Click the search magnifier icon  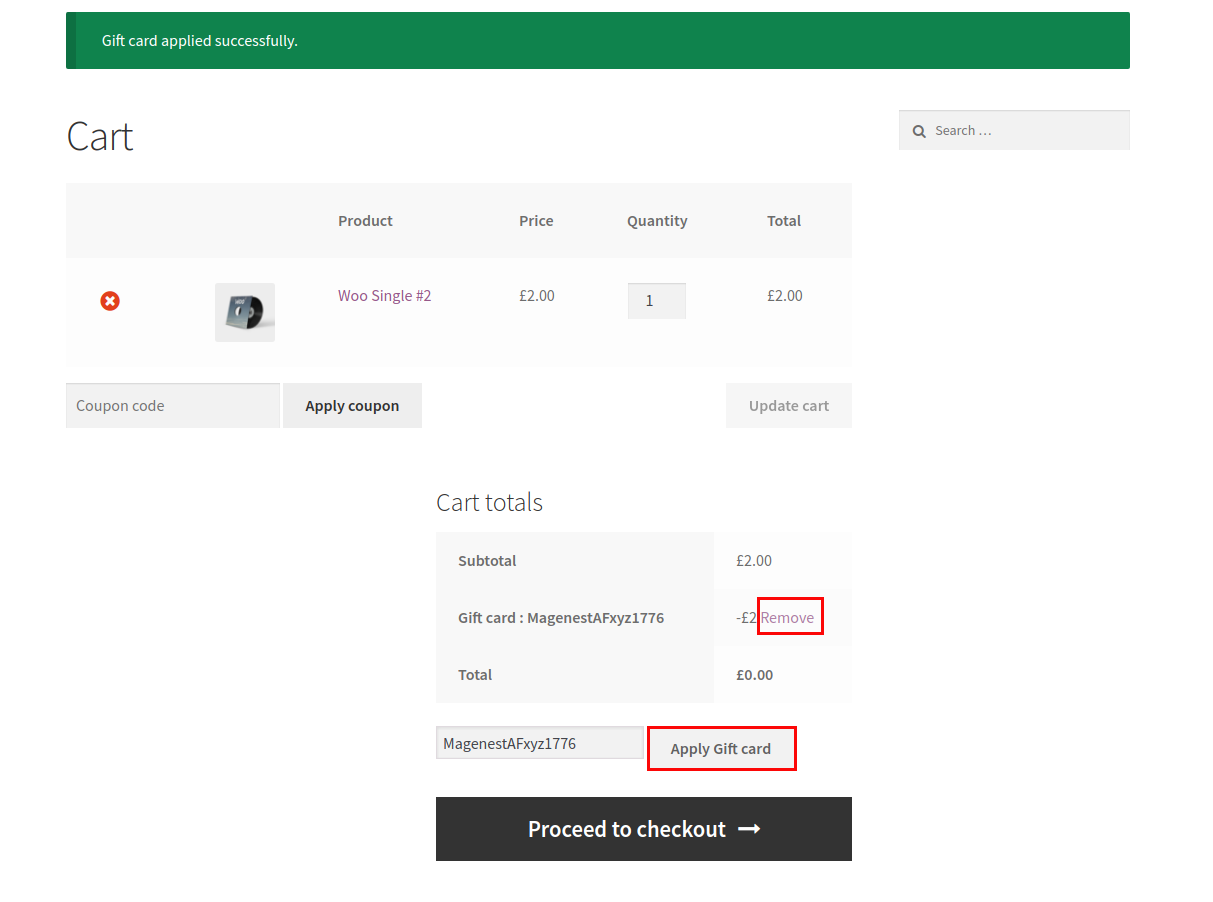919,131
